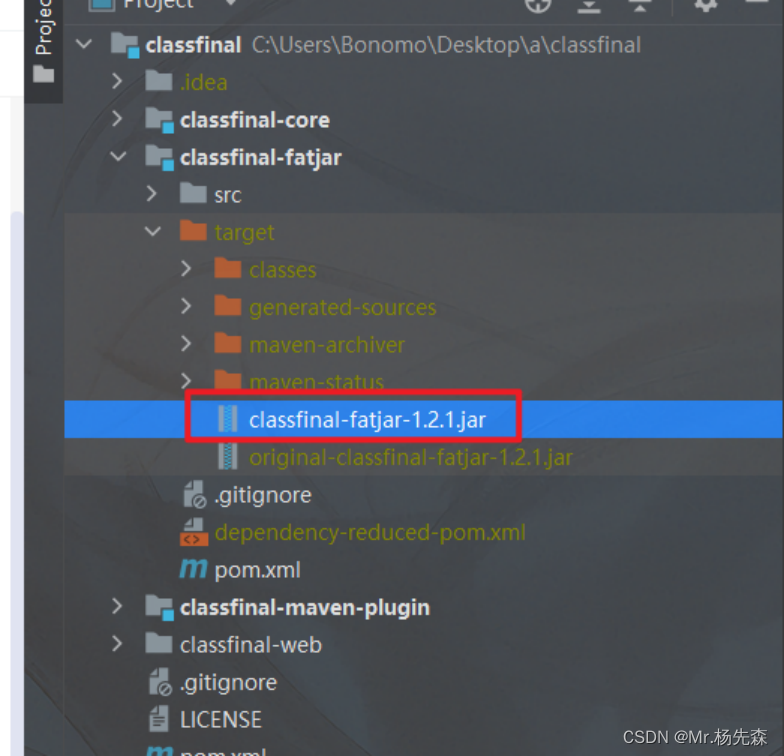Click the LICENSE file icon
The height and width of the screenshot is (756, 784).
[x=159, y=719]
